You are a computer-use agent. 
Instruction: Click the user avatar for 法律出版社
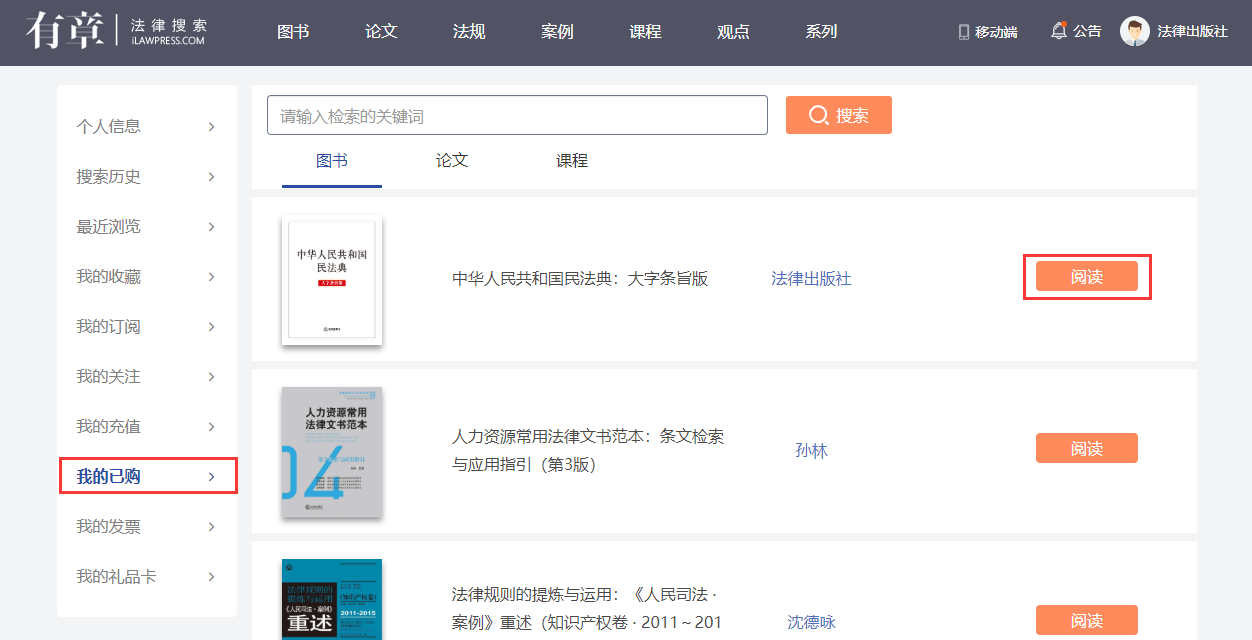click(1134, 31)
